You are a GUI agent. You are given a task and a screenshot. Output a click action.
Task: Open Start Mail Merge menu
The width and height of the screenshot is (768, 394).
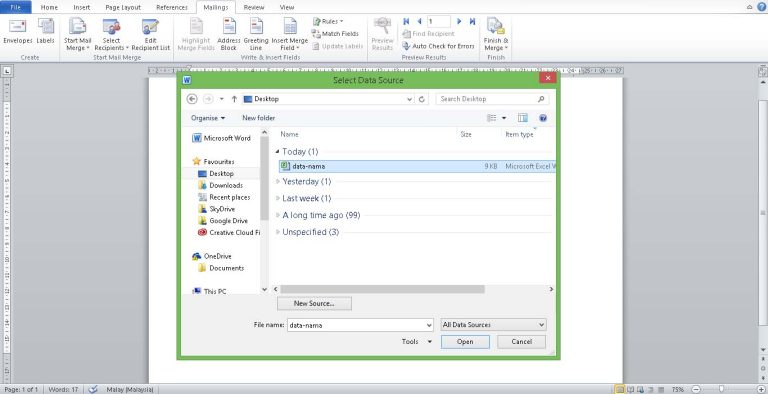click(77, 34)
